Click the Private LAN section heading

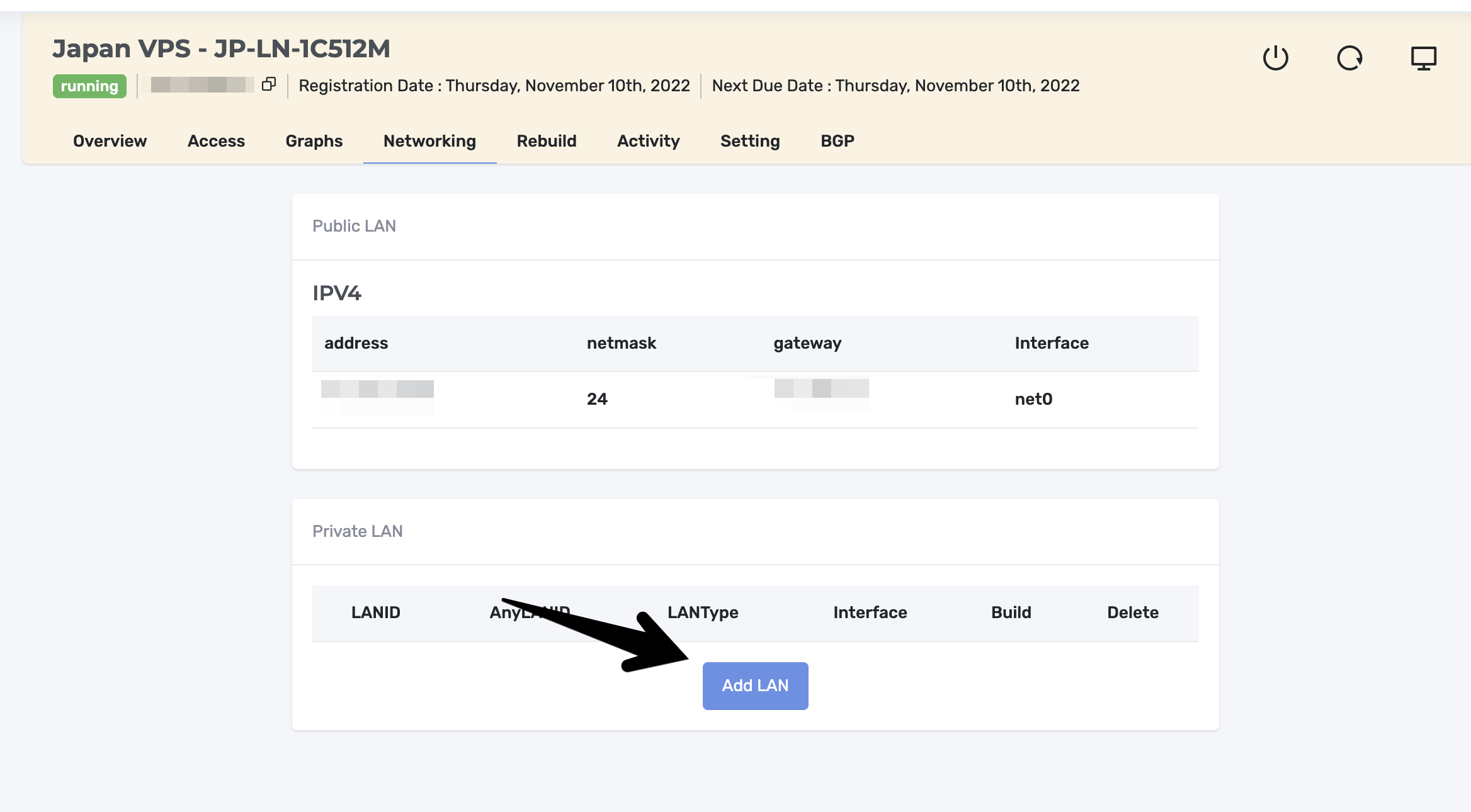(x=358, y=531)
